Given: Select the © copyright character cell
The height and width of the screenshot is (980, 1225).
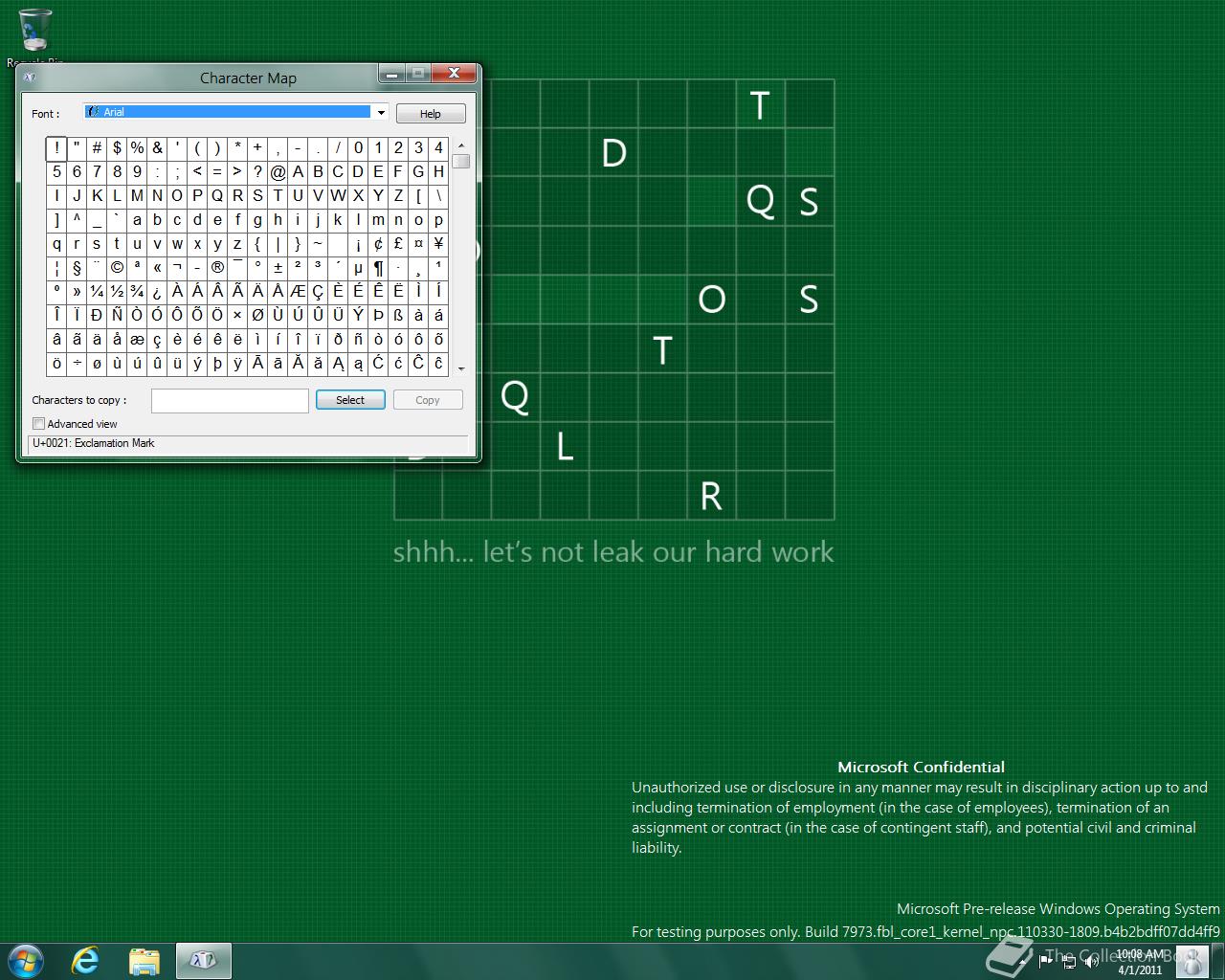Looking at the screenshot, I should 117,267.
